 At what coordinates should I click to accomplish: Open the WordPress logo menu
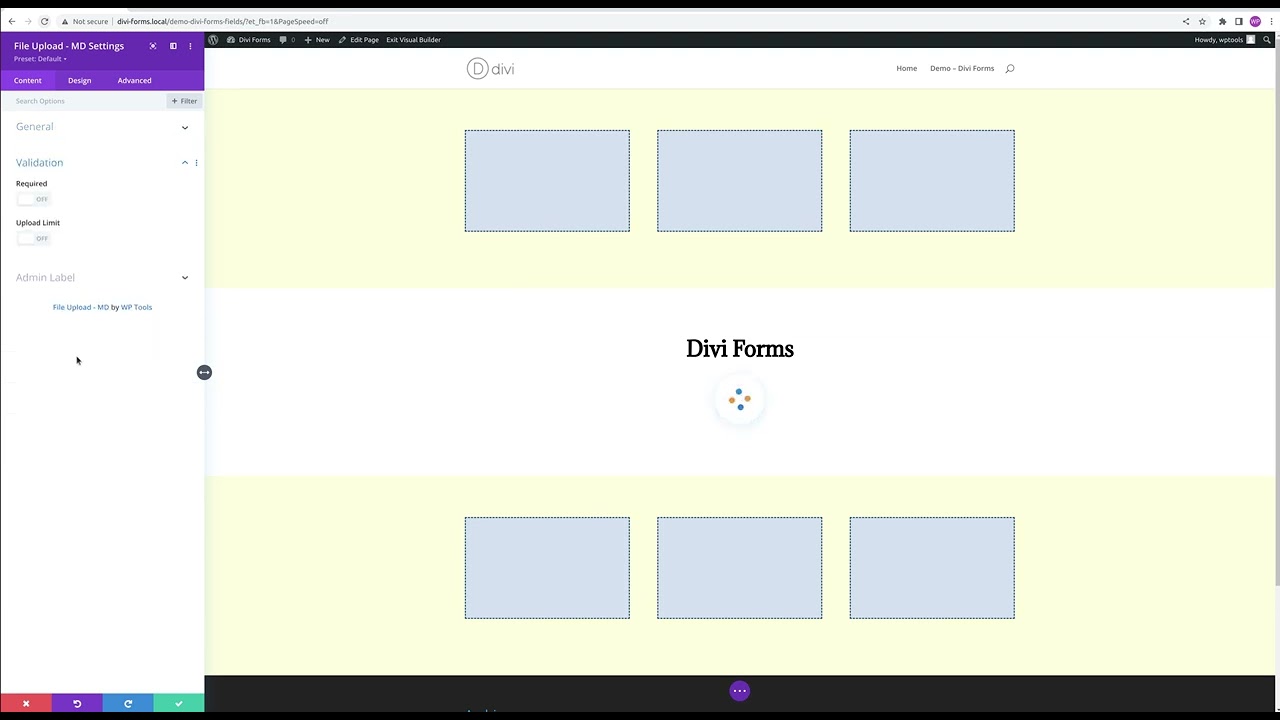(213, 40)
